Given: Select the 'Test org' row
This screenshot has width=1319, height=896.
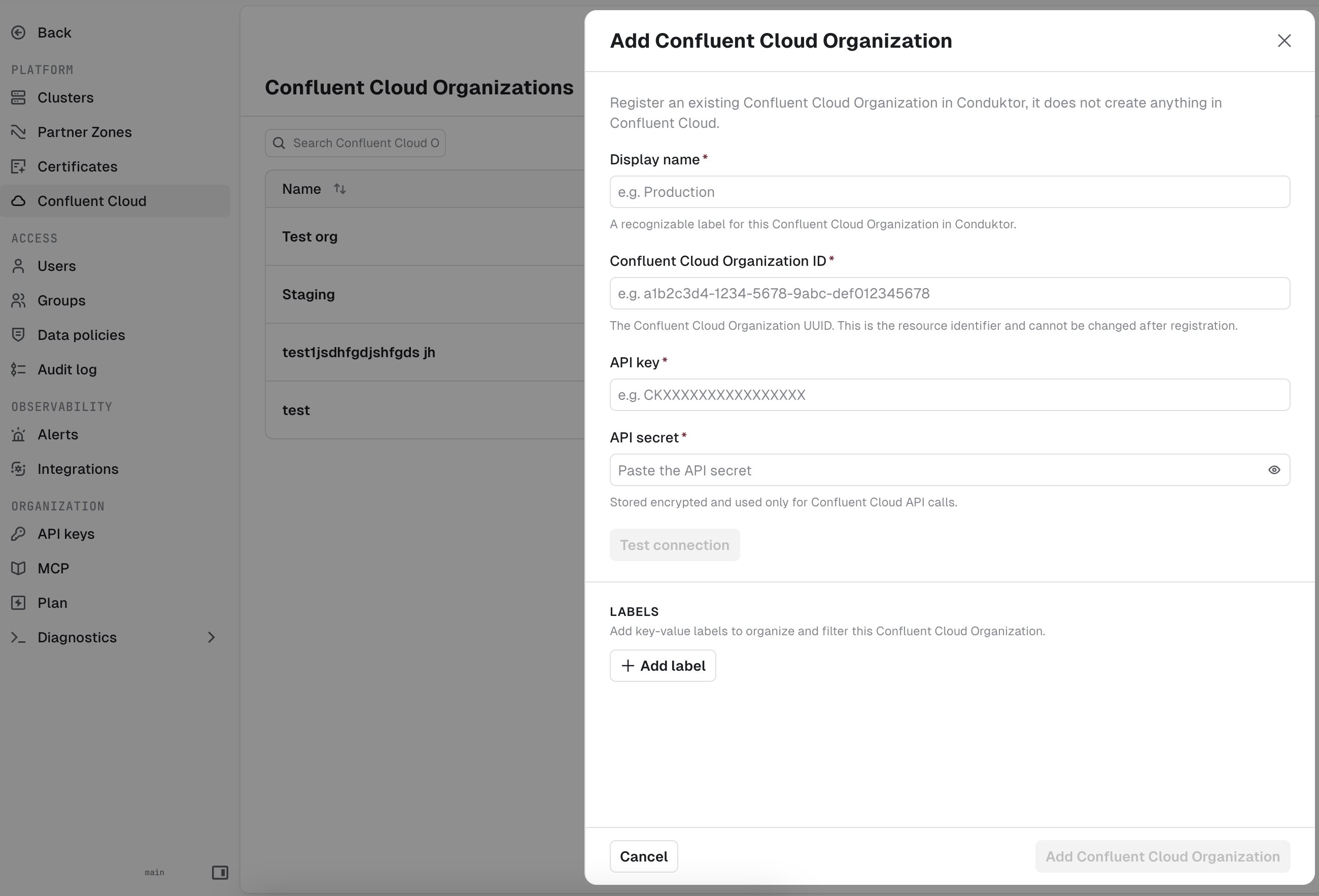Looking at the screenshot, I should click(x=425, y=236).
